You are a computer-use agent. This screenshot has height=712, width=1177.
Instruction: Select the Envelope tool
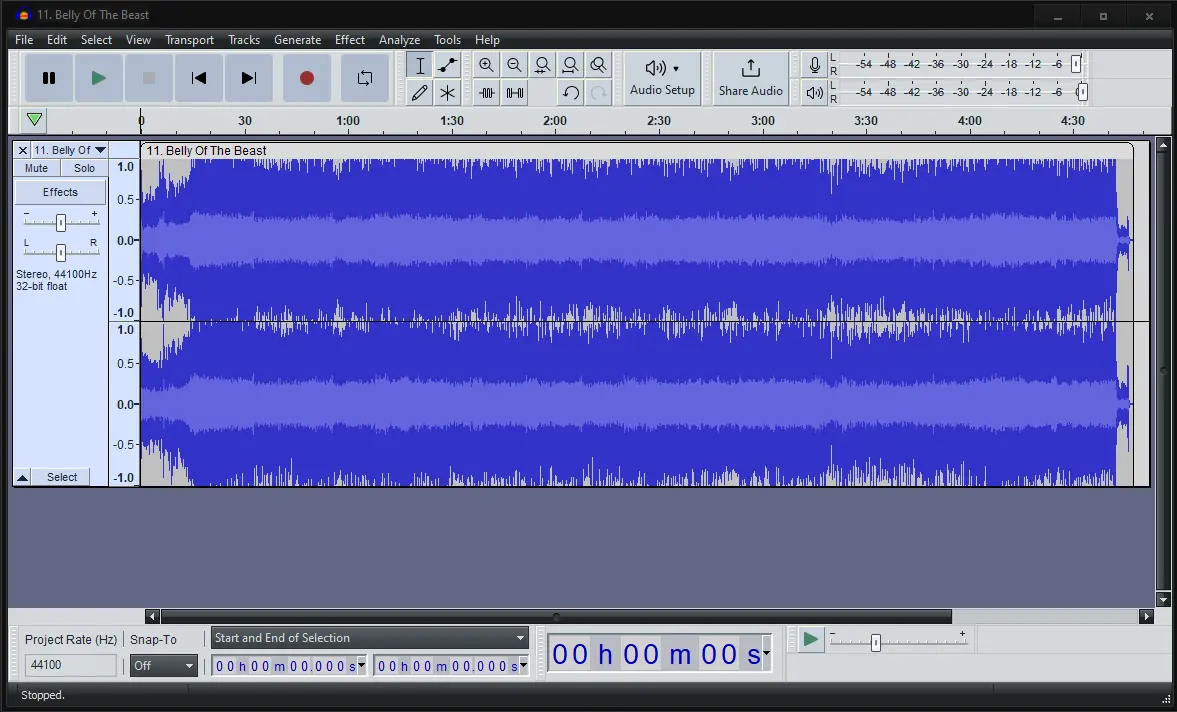447,65
